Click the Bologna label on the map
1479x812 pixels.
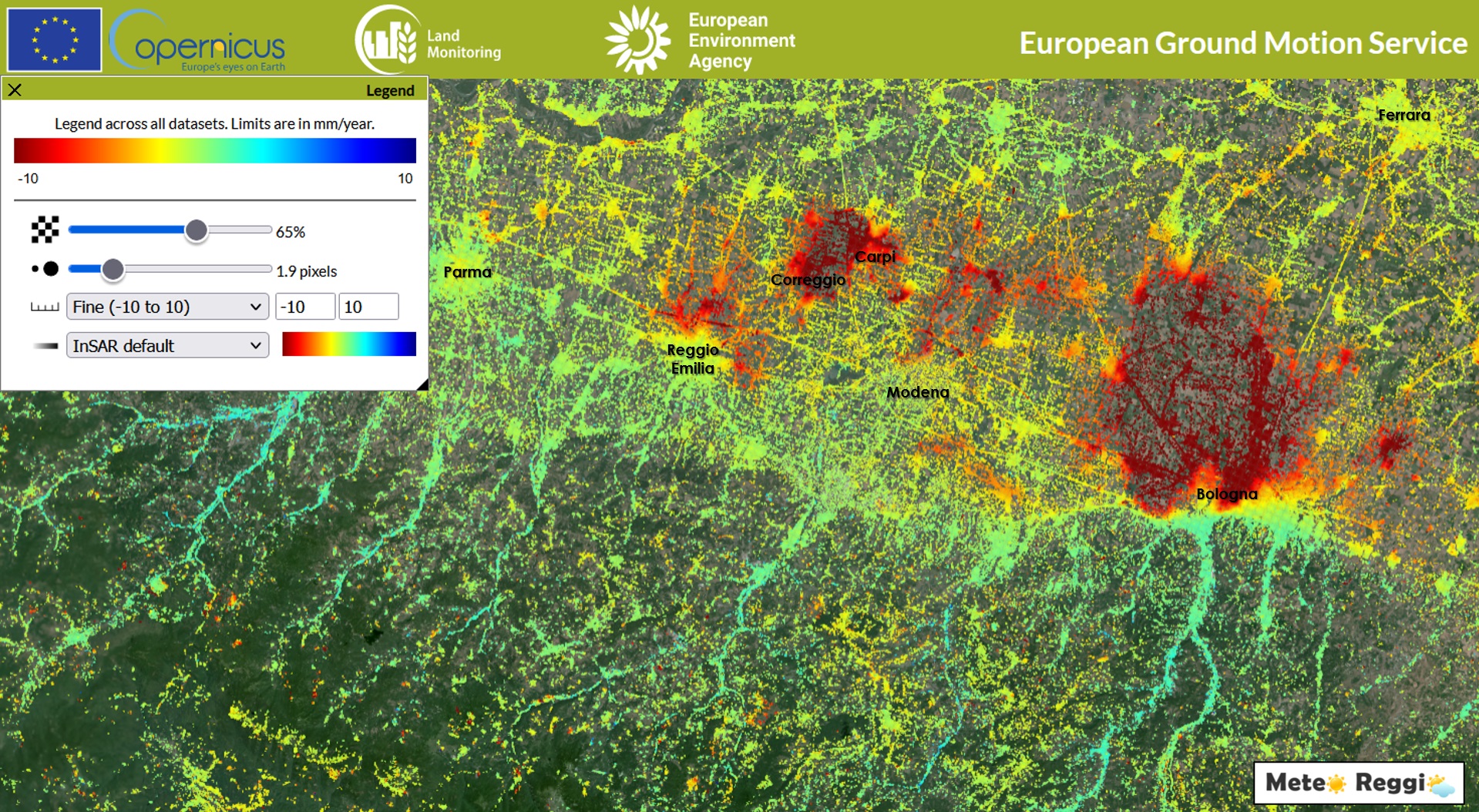(1226, 494)
